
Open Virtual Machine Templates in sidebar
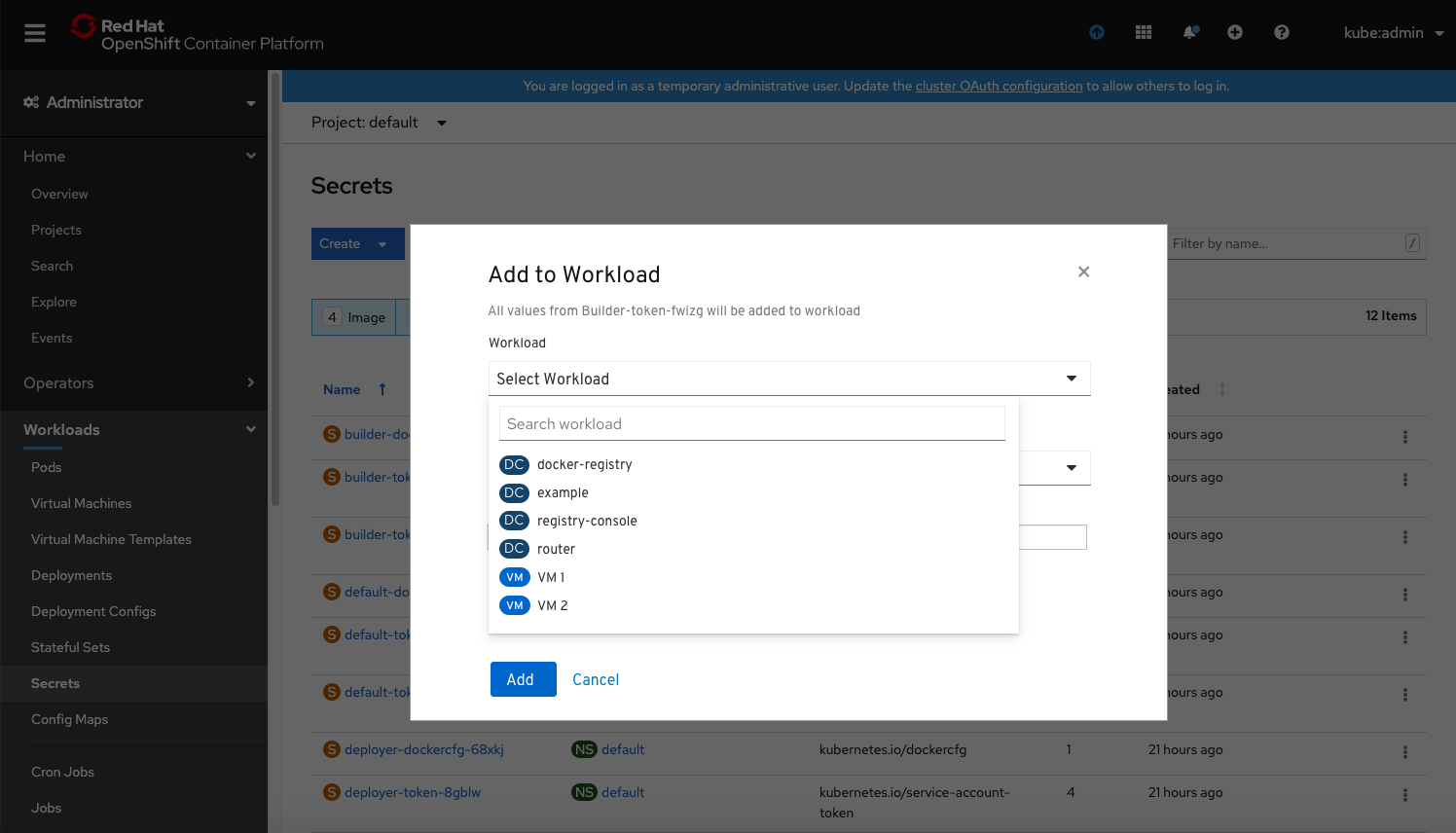click(x=111, y=539)
